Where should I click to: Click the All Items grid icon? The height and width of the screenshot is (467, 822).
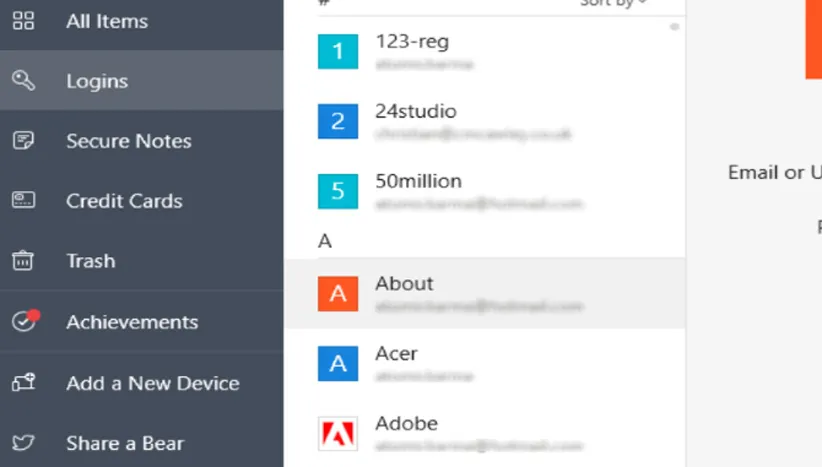coord(23,21)
